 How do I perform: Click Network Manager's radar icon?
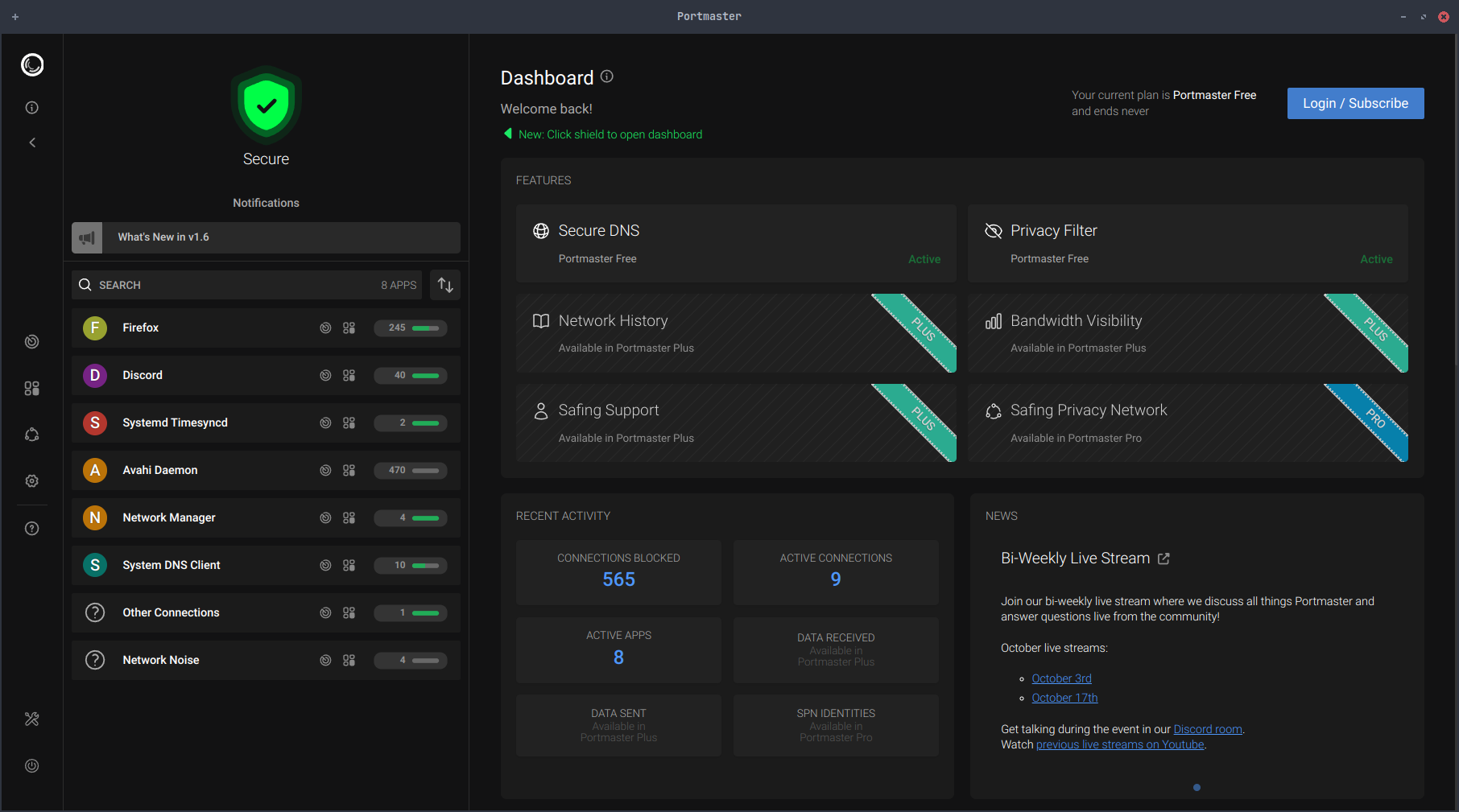pos(325,518)
